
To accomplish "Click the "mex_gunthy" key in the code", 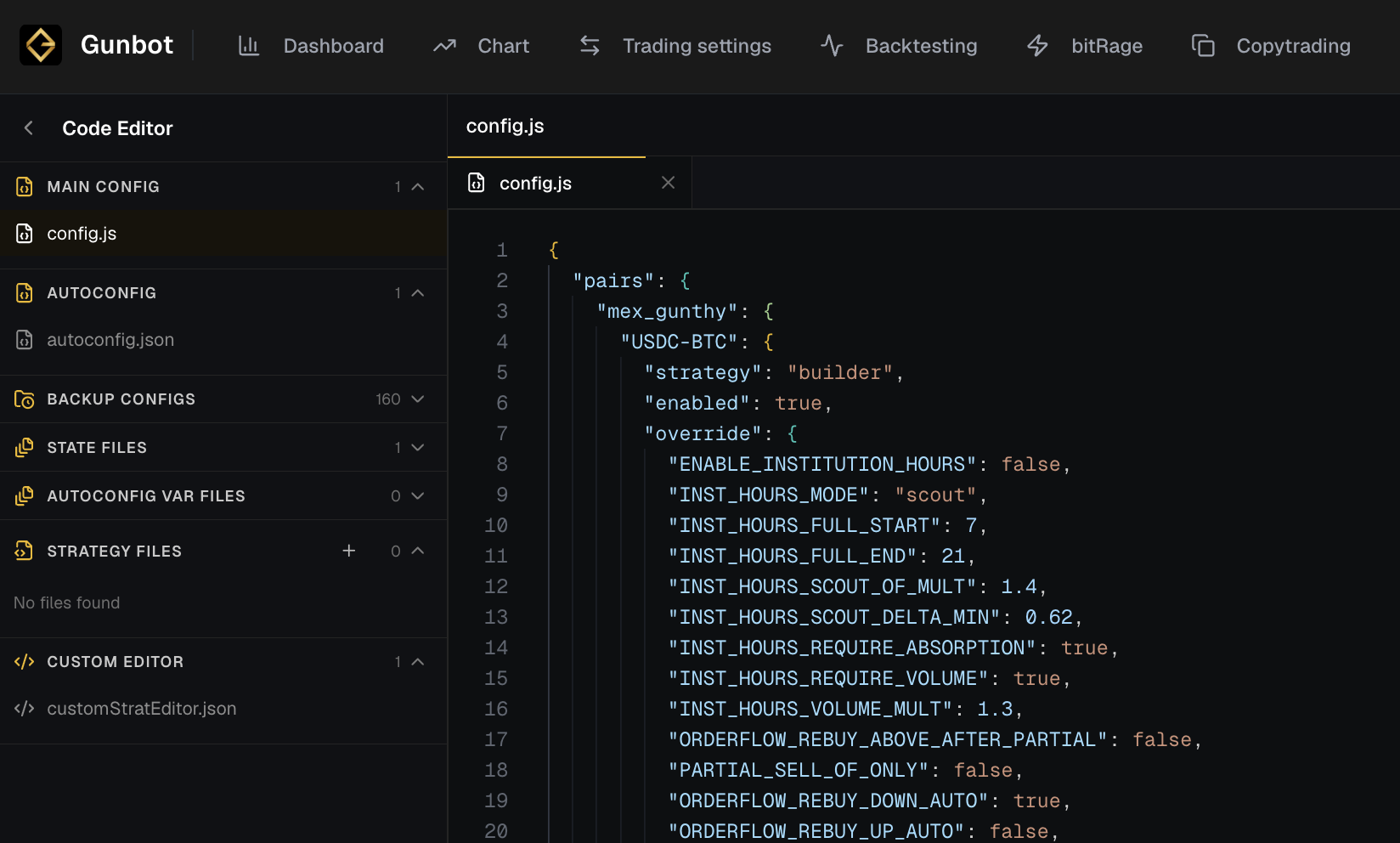I will [x=667, y=311].
